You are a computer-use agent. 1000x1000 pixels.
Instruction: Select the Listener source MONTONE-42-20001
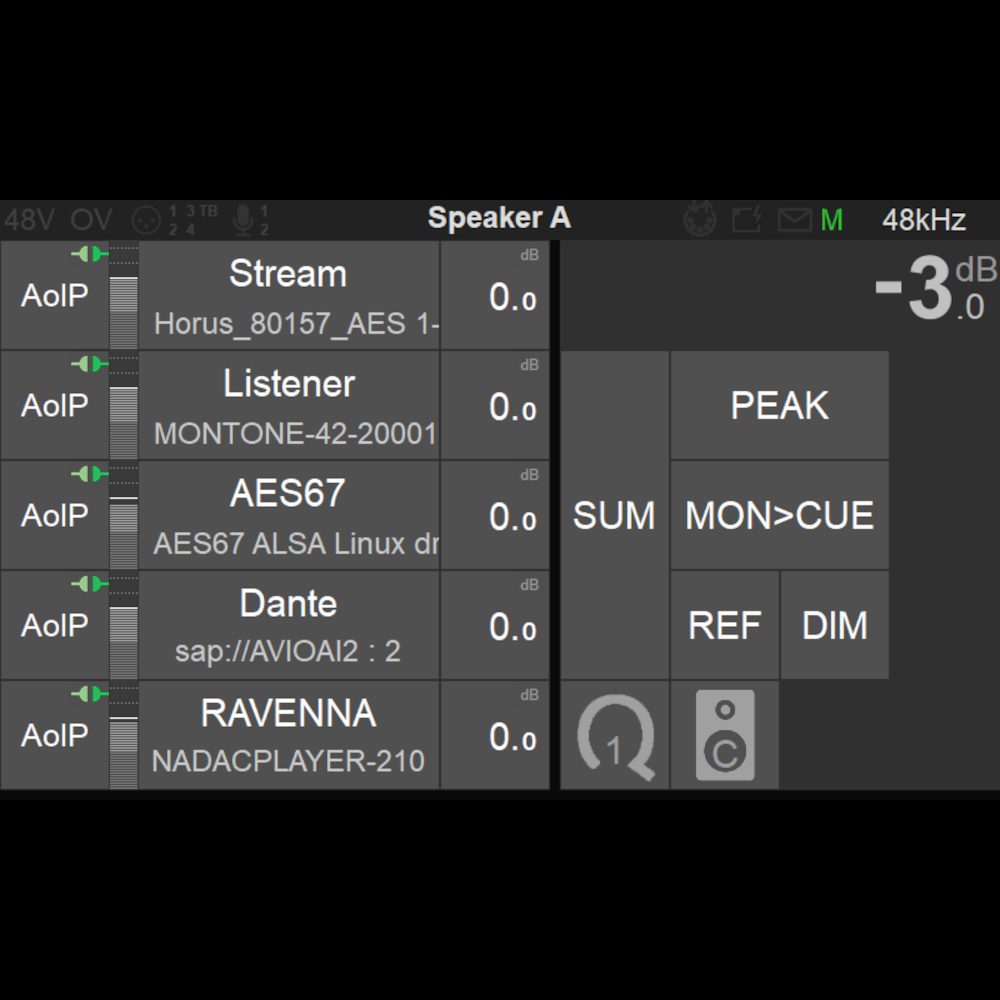289,405
